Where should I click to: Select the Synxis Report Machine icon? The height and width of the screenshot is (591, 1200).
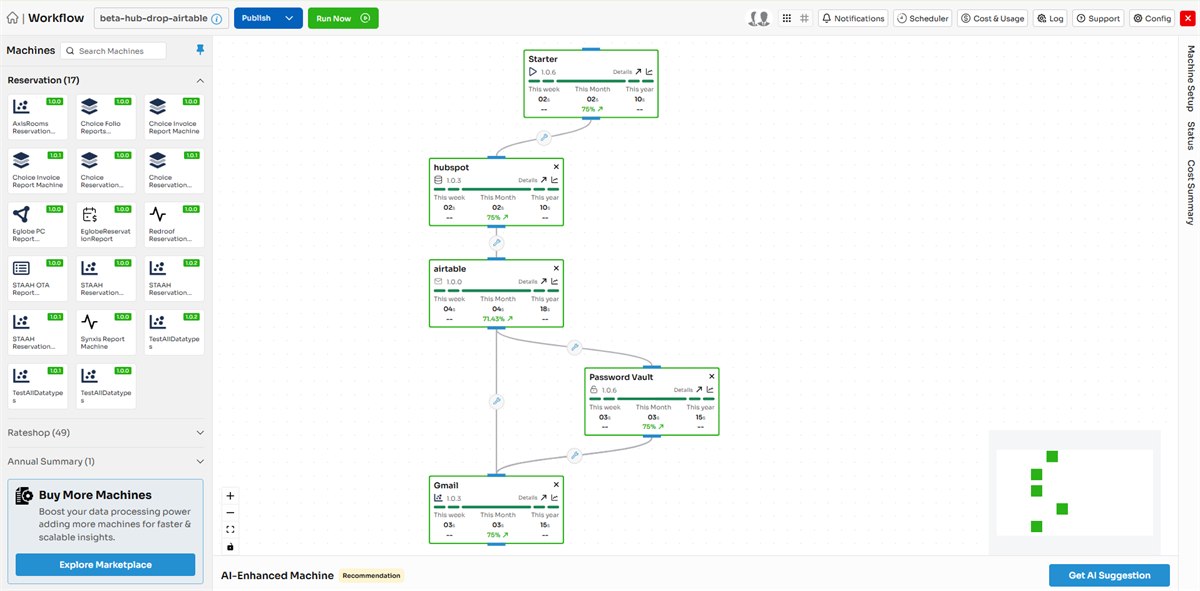[89, 321]
